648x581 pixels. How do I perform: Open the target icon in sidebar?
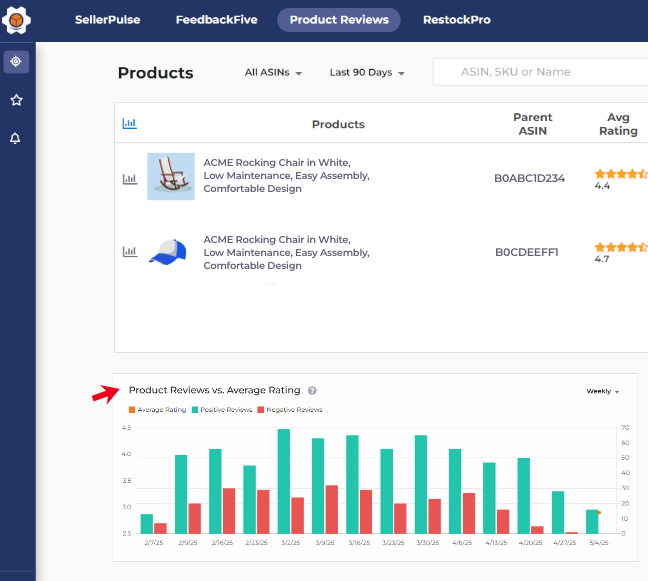click(16, 62)
